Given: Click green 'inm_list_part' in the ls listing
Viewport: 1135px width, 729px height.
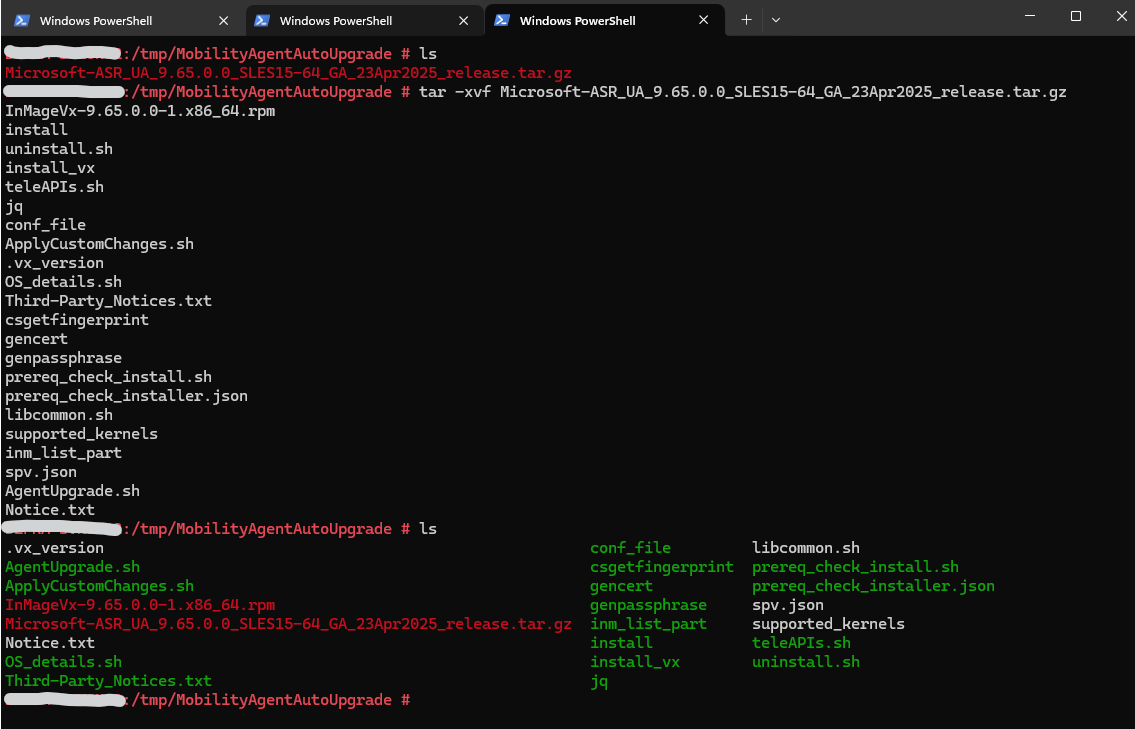Looking at the screenshot, I should pos(649,624).
